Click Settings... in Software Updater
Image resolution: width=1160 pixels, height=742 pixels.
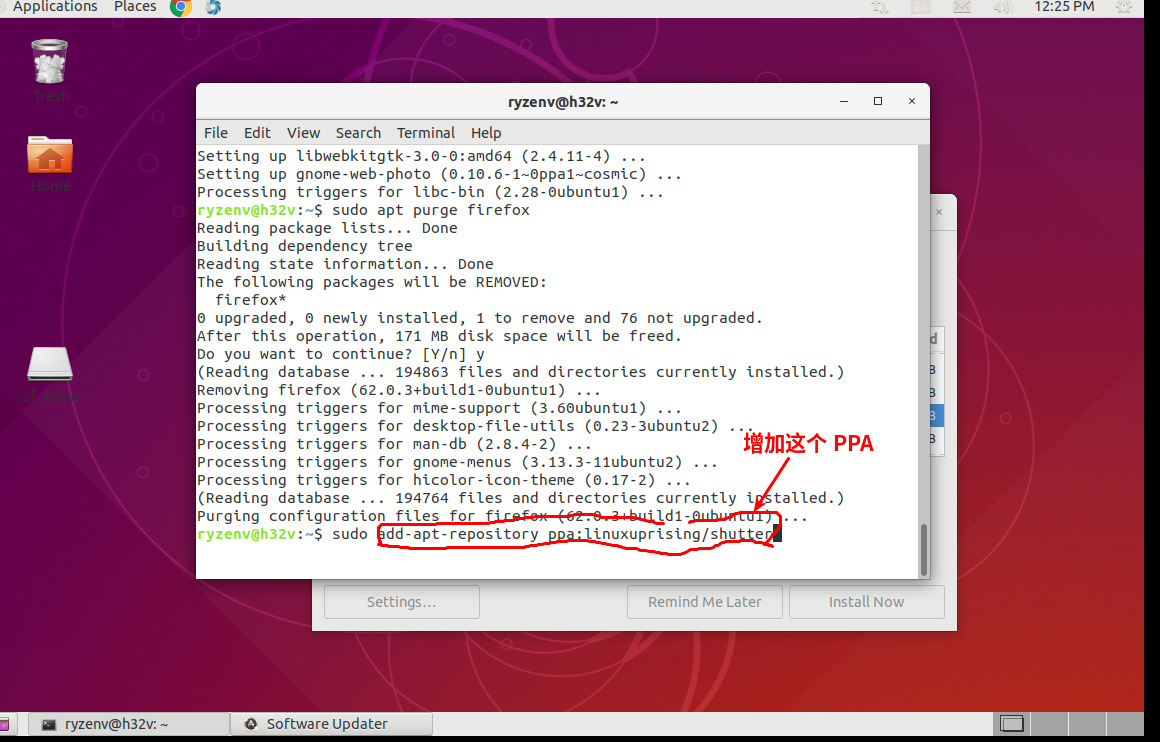402,602
